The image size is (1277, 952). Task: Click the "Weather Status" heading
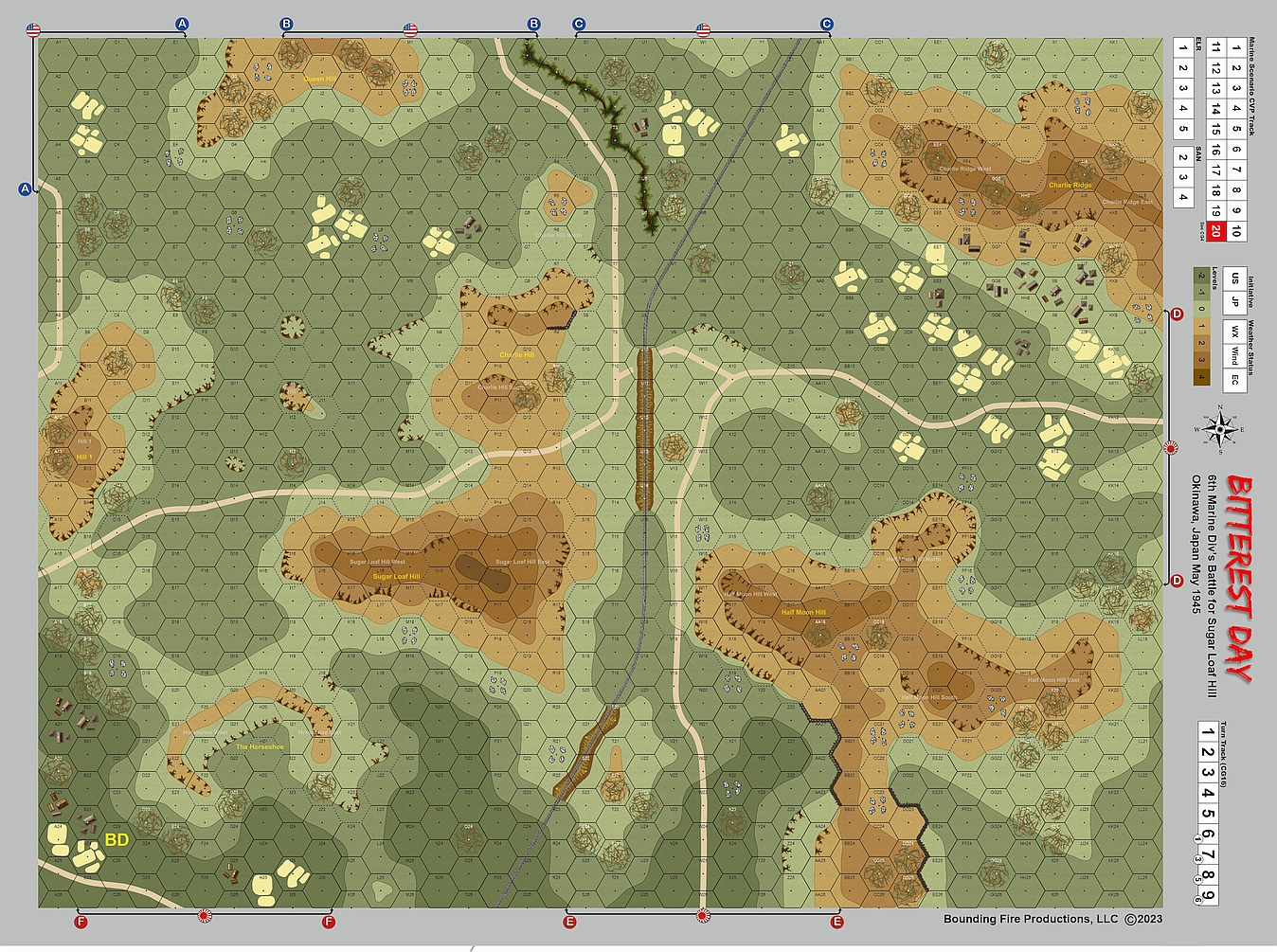pyautogui.click(x=1251, y=349)
